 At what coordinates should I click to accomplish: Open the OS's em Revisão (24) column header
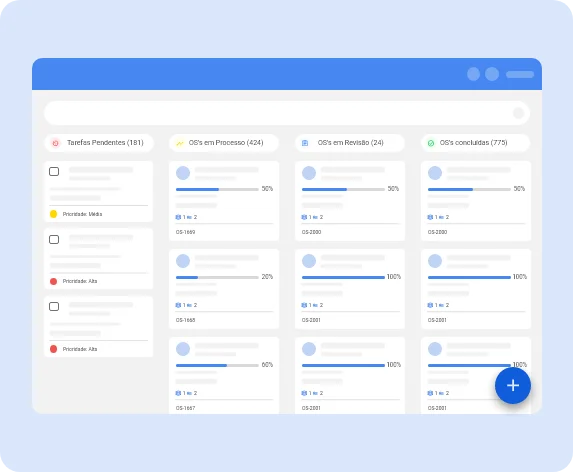(x=350, y=143)
